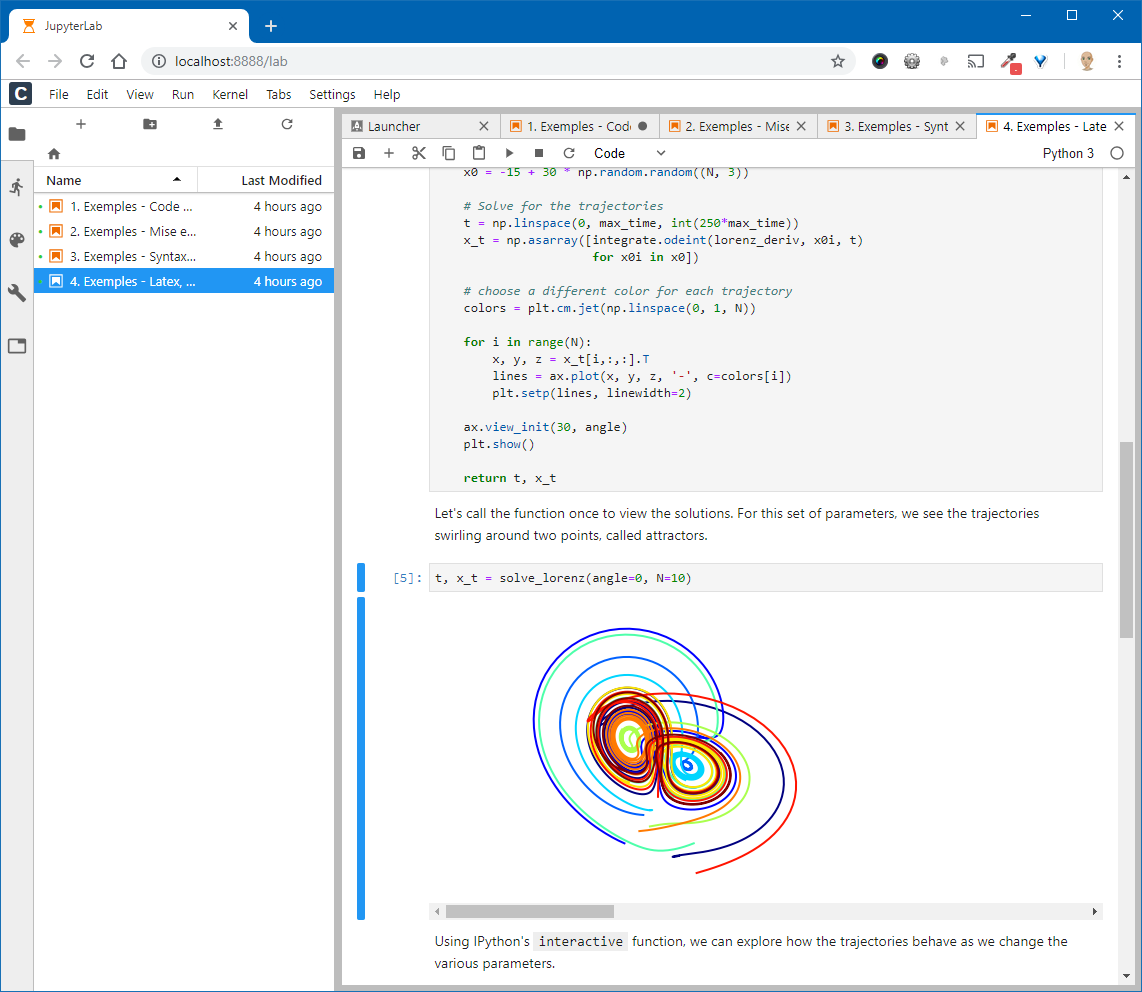Click the output horizontal scrollbar thumb
The image size is (1142, 992).
529,911
